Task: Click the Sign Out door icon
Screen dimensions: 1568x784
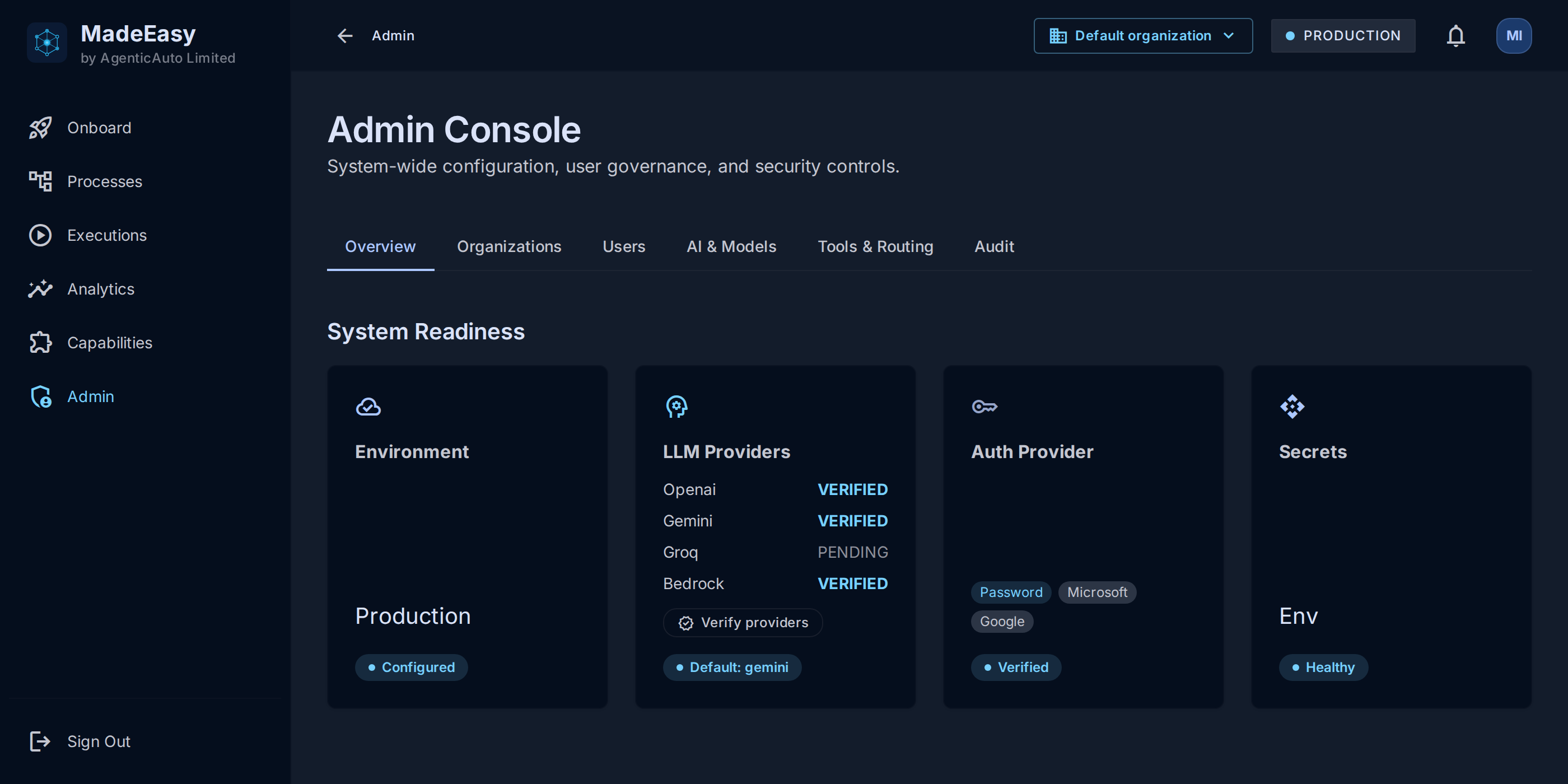Action: (x=40, y=741)
